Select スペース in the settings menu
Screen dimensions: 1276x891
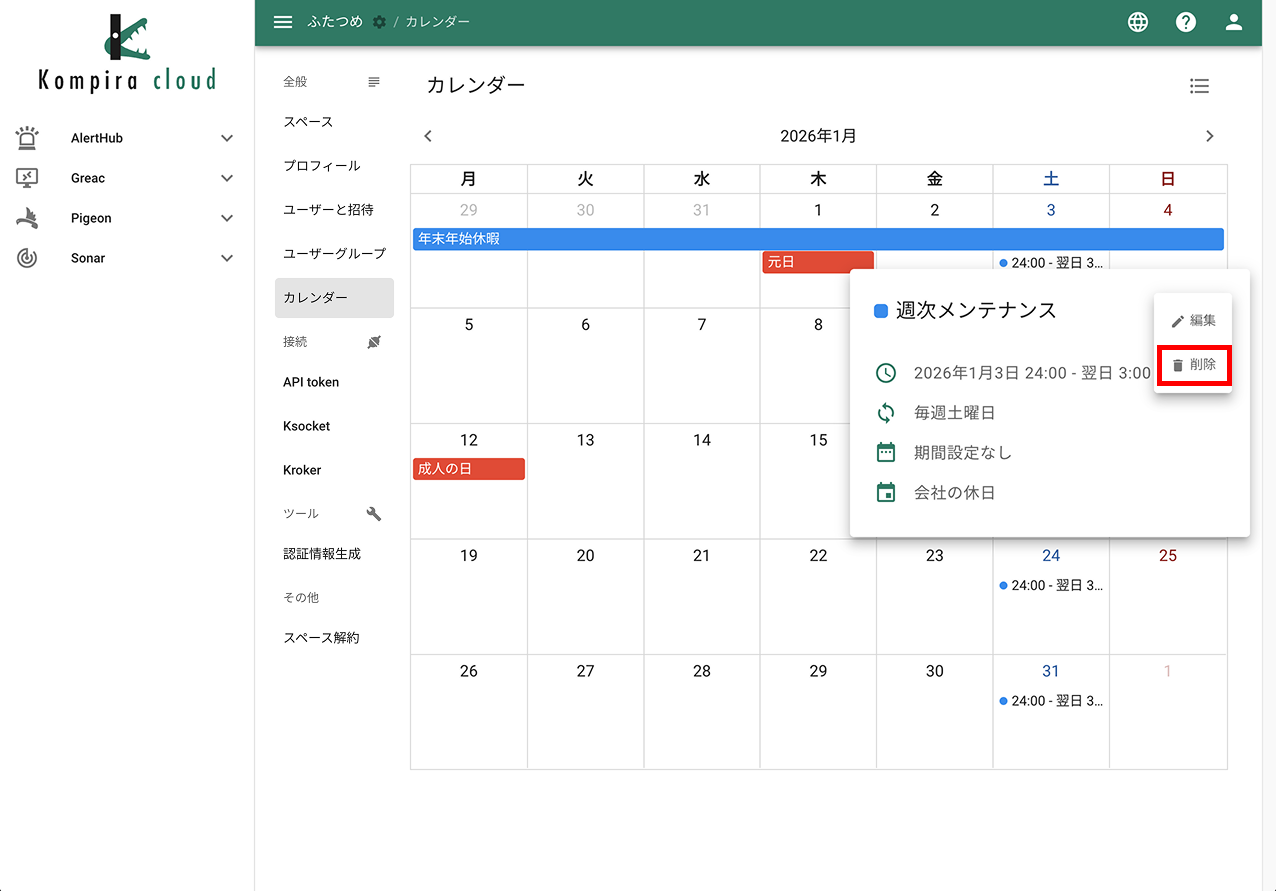pyautogui.click(x=306, y=121)
